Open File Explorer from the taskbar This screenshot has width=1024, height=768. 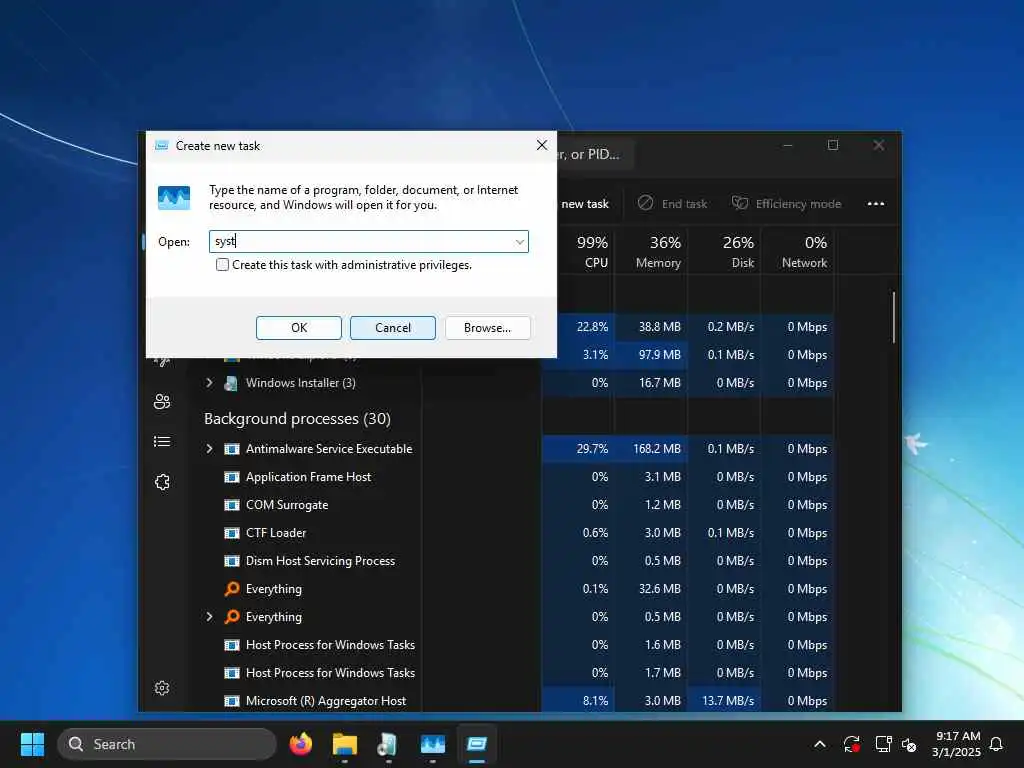[x=345, y=744]
